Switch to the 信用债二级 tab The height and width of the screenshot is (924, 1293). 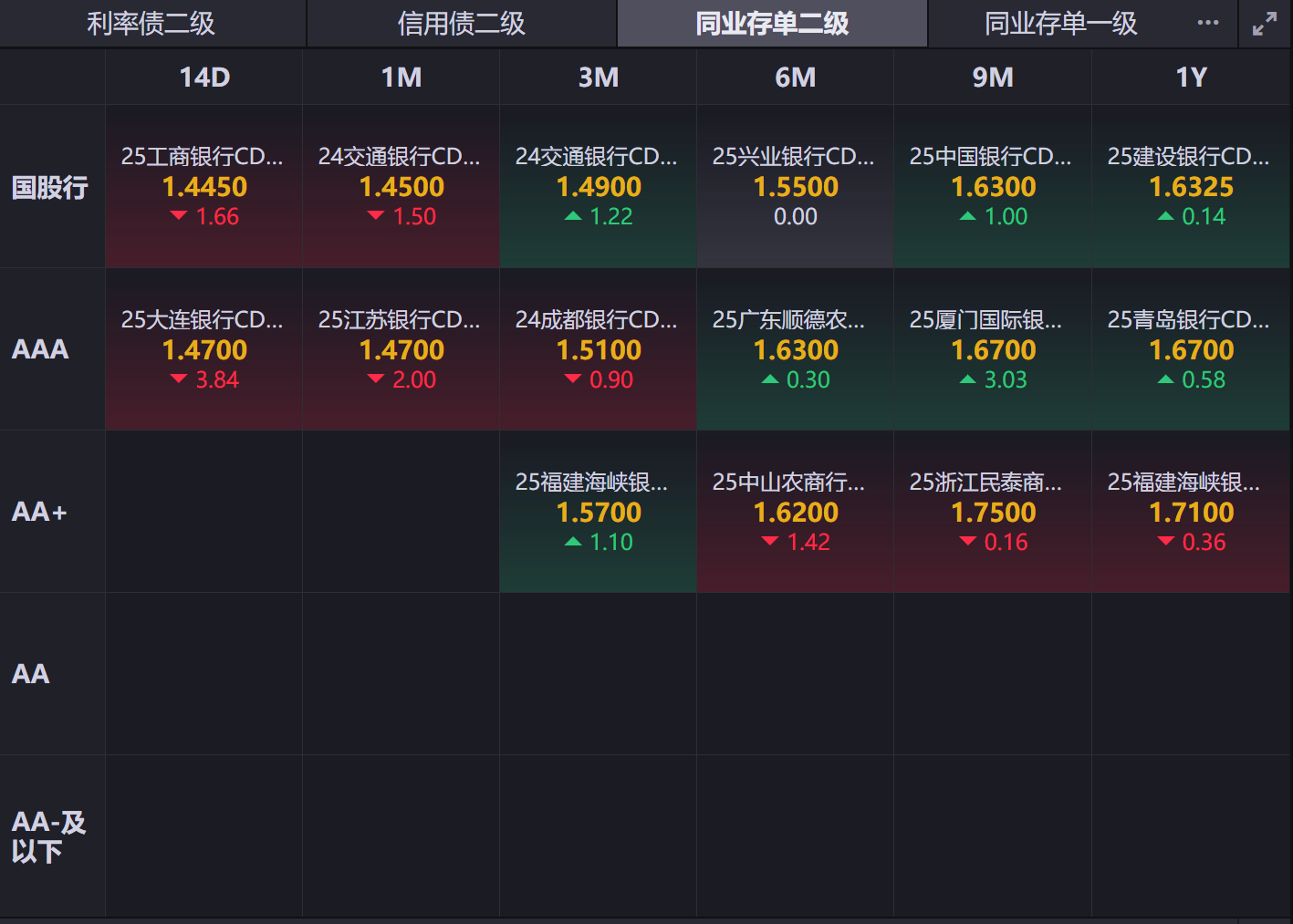click(462, 24)
